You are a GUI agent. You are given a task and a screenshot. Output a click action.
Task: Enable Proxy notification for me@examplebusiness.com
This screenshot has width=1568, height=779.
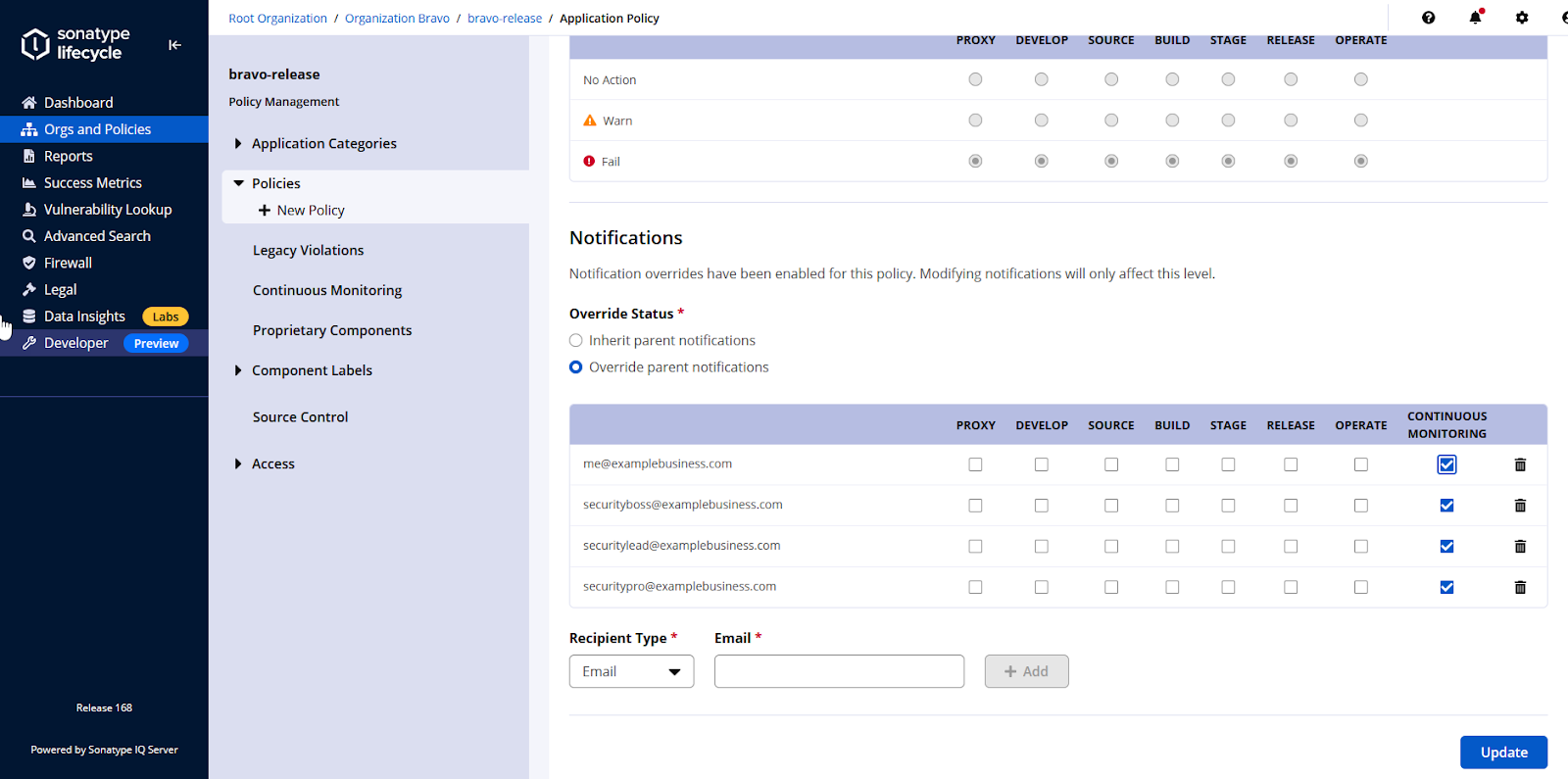pos(975,464)
